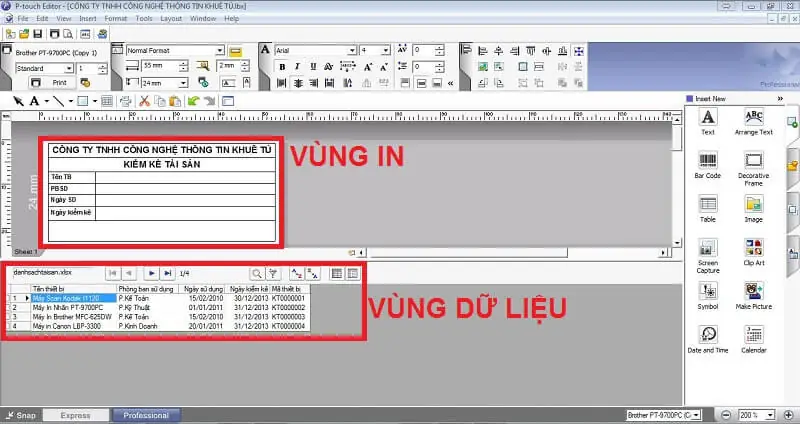Viewport: 800px width, 424px height.
Task: Switch database to list view
Action: coord(337,274)
